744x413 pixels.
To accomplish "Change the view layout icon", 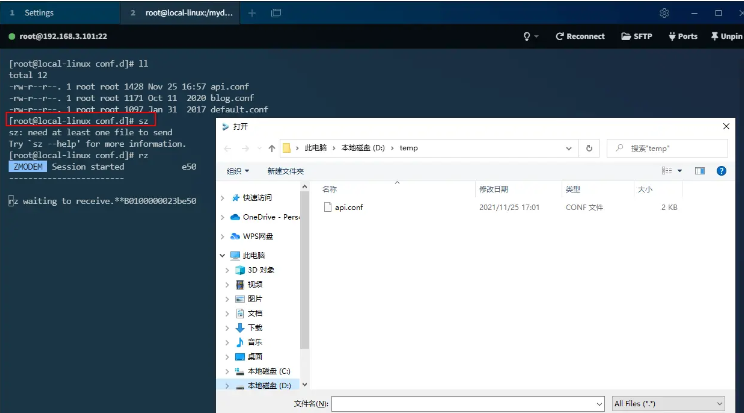I will (667, 171).
